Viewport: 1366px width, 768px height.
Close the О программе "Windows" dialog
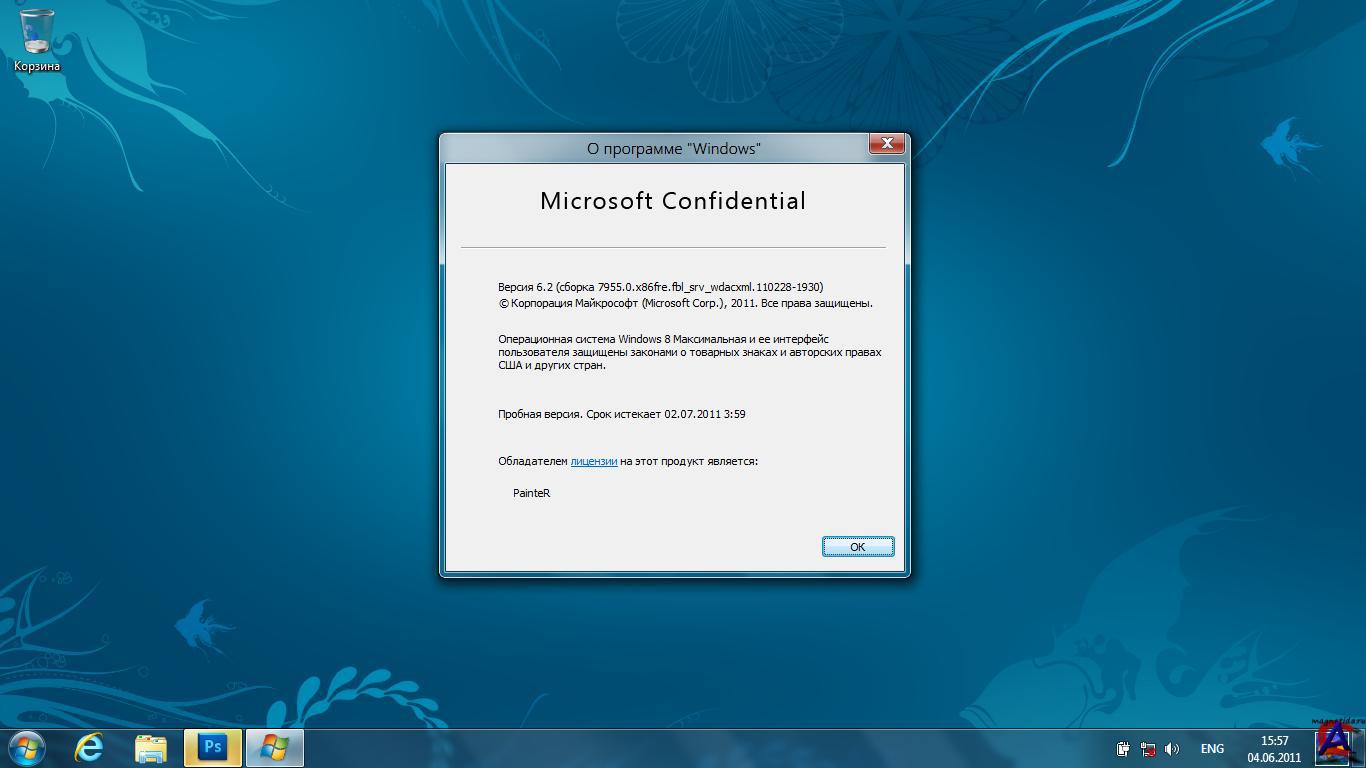coord(886,144)
